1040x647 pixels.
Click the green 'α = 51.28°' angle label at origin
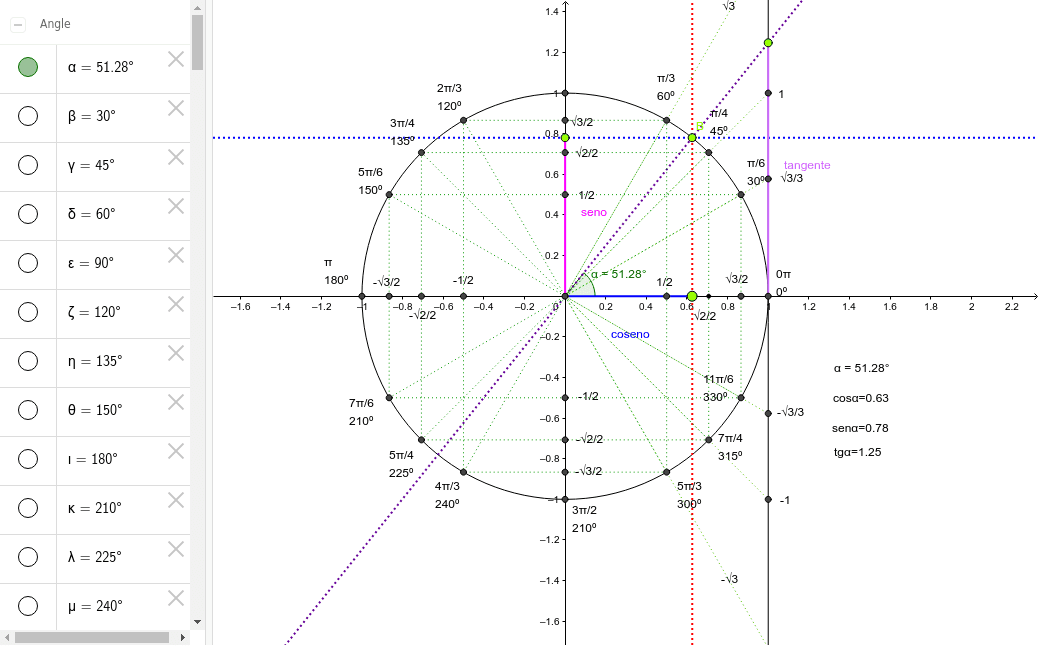click(x=618, y=274)
